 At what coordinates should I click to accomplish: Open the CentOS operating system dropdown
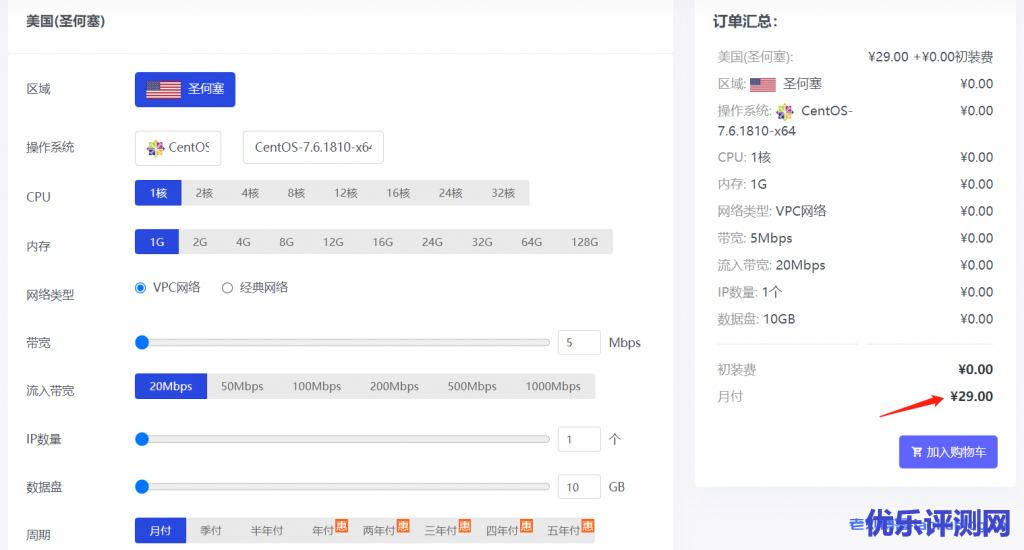coord(178,148)
